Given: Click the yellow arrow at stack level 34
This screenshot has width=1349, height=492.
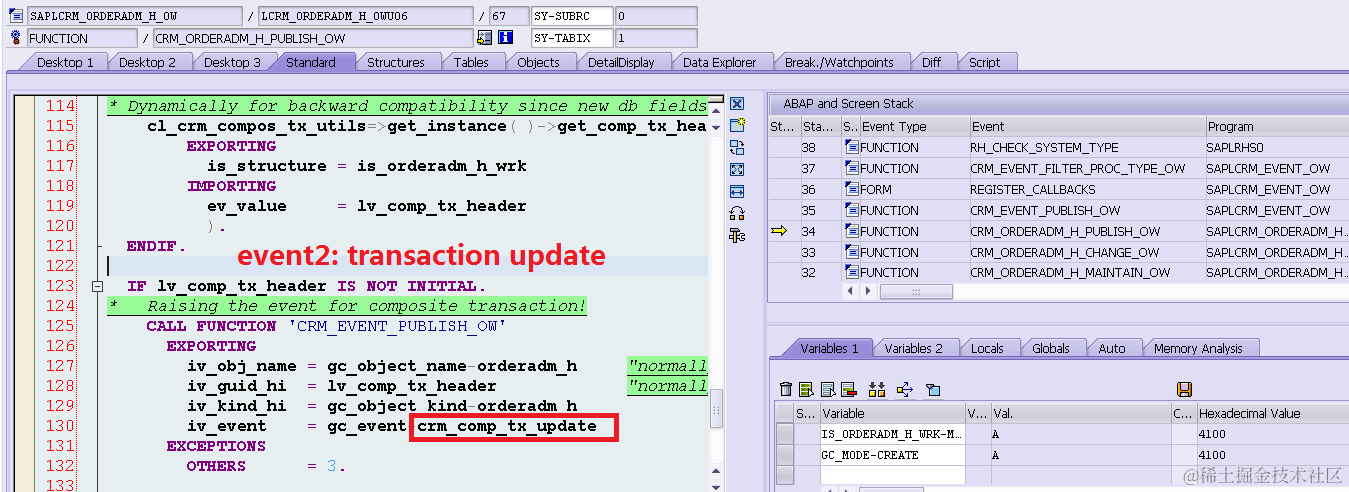Looking at the screenshot, I should pos(780,231).
